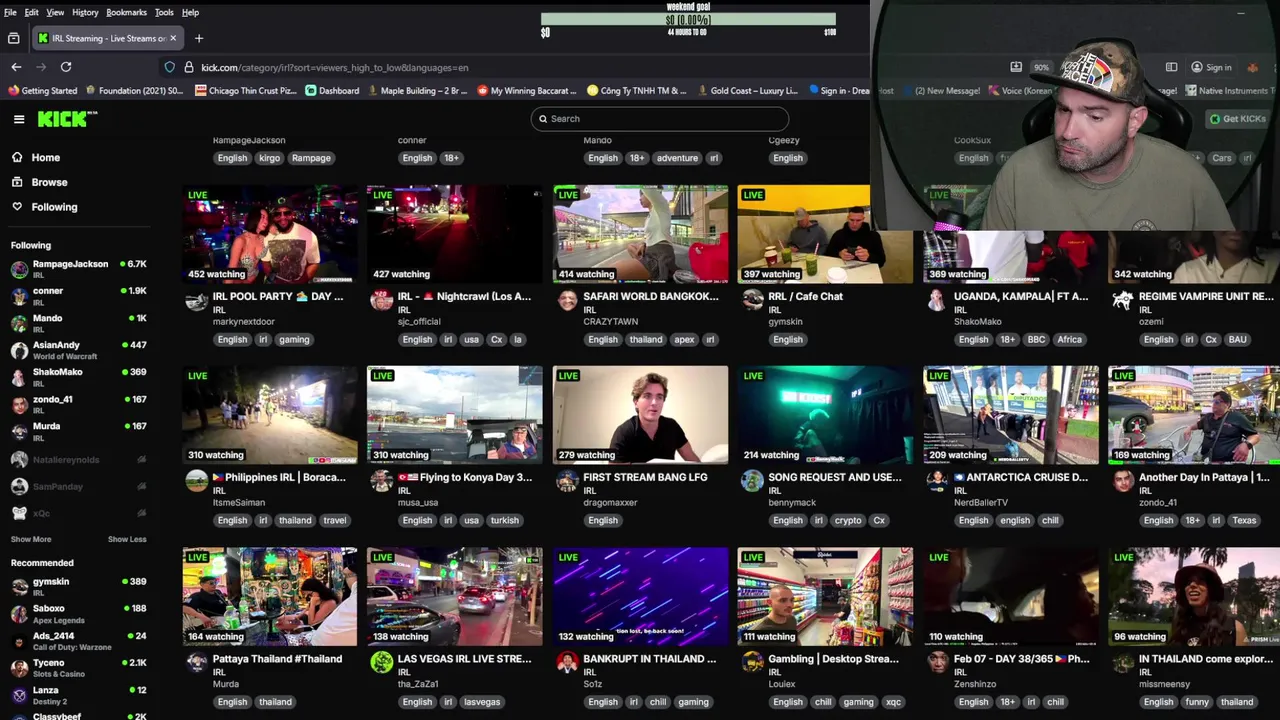Click the lasvegas tag under LAS VEGAS stream

coord(482,701)
